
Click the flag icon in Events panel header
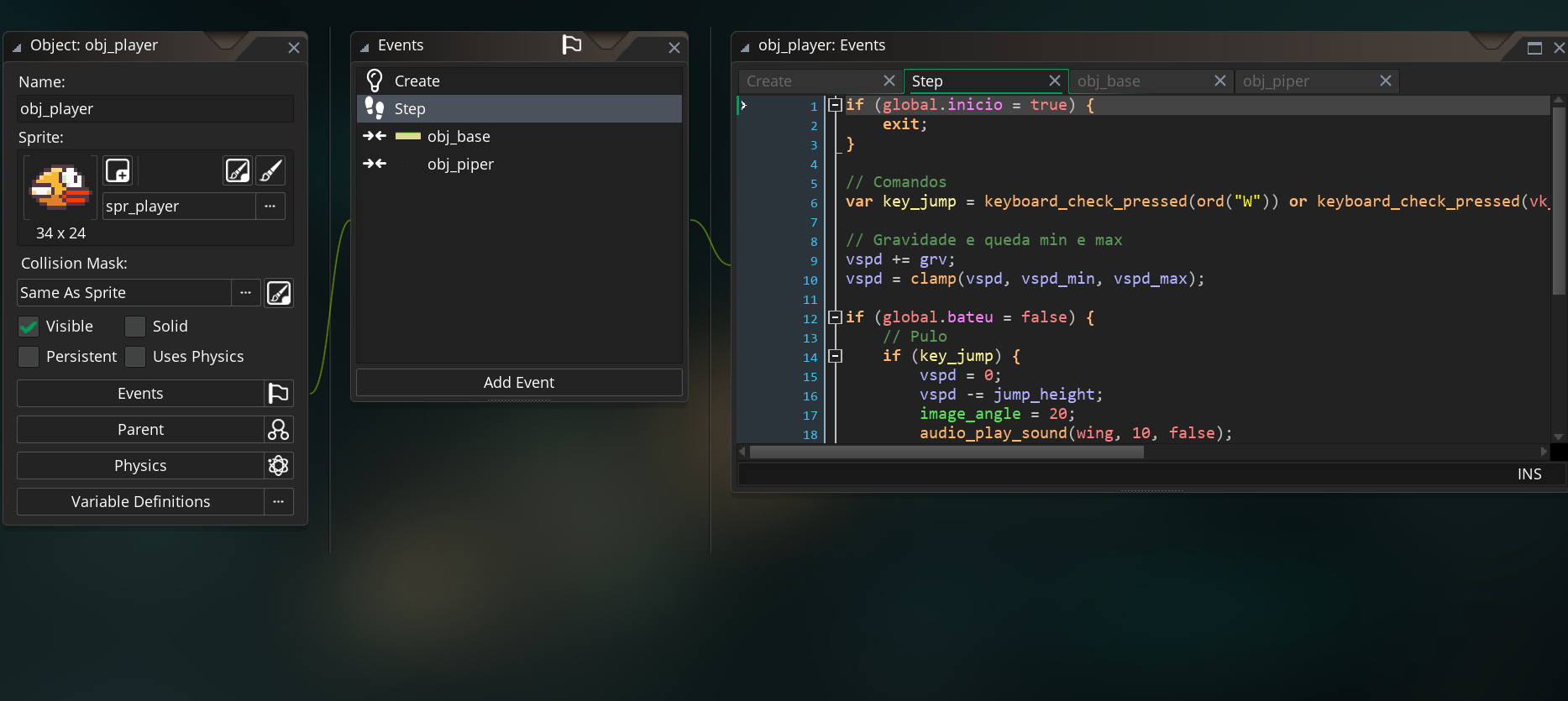point(571,45)
